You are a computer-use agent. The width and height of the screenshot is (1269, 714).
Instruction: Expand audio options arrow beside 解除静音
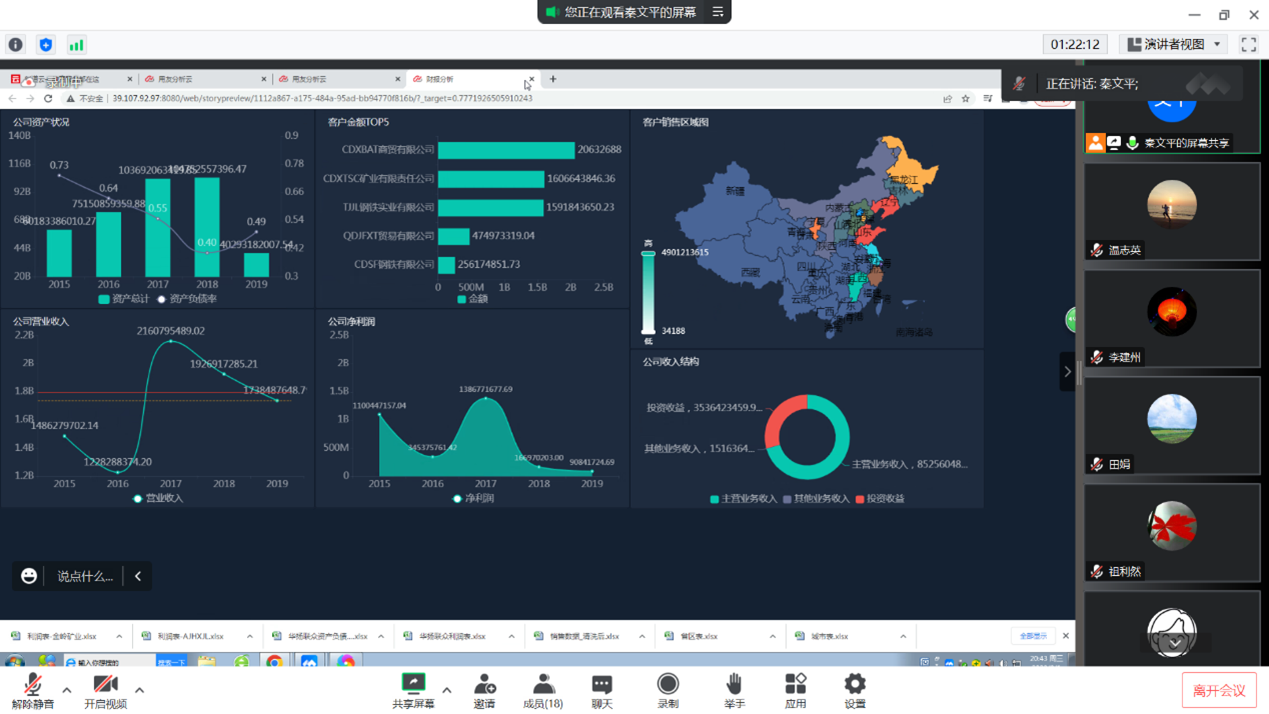point(67,690)
